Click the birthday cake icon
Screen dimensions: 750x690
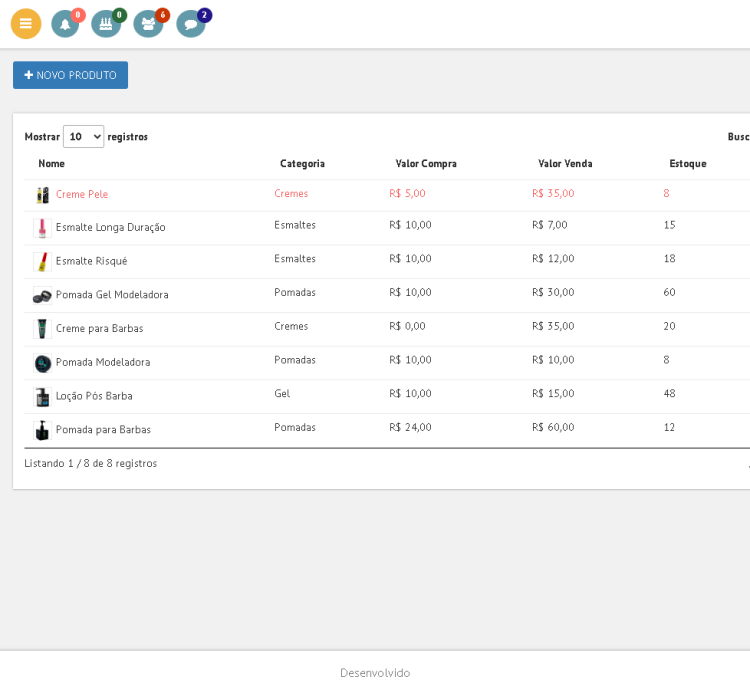click(105, 24)
